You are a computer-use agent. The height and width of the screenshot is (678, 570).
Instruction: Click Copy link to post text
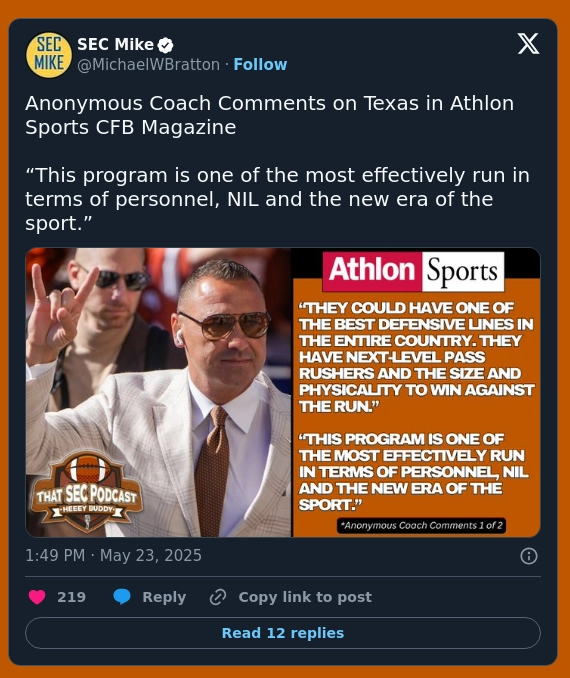(305, 597)
